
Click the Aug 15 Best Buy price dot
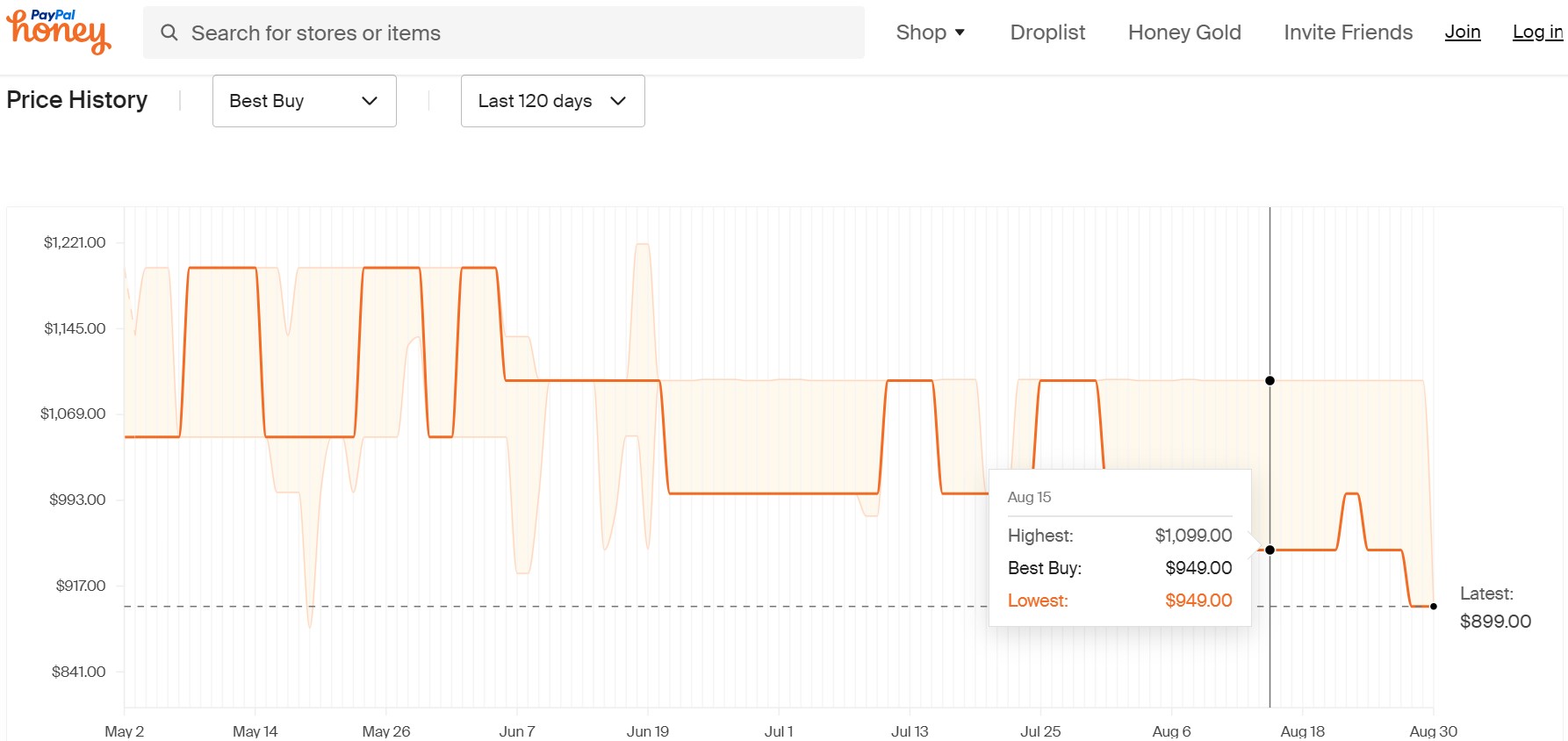pos(1270,550)
